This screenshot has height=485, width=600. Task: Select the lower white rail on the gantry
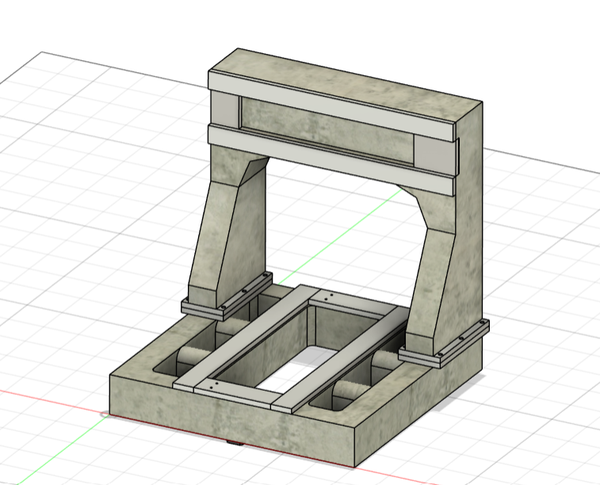click(331, 161)
